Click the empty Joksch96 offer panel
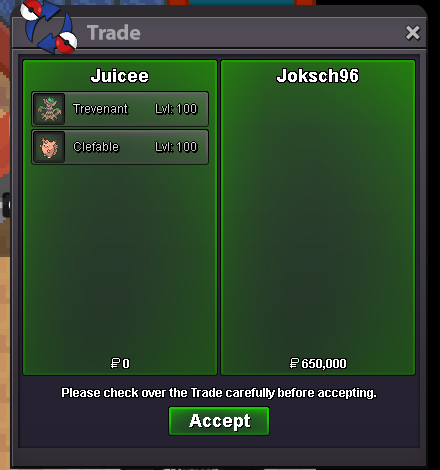This screenshot has width=440, height=470. [318, 220]
